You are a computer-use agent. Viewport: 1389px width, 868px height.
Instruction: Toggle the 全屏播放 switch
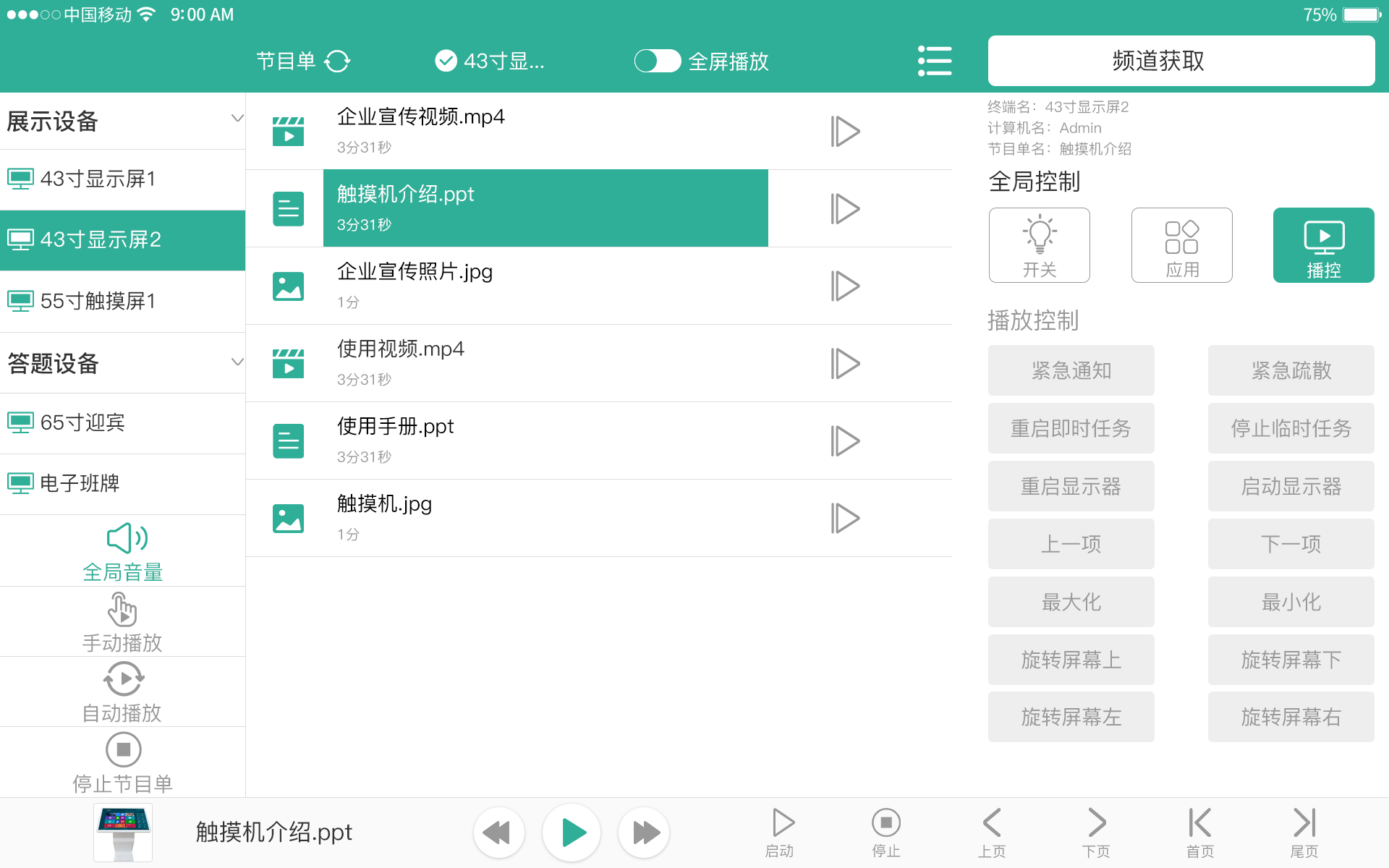657,61
